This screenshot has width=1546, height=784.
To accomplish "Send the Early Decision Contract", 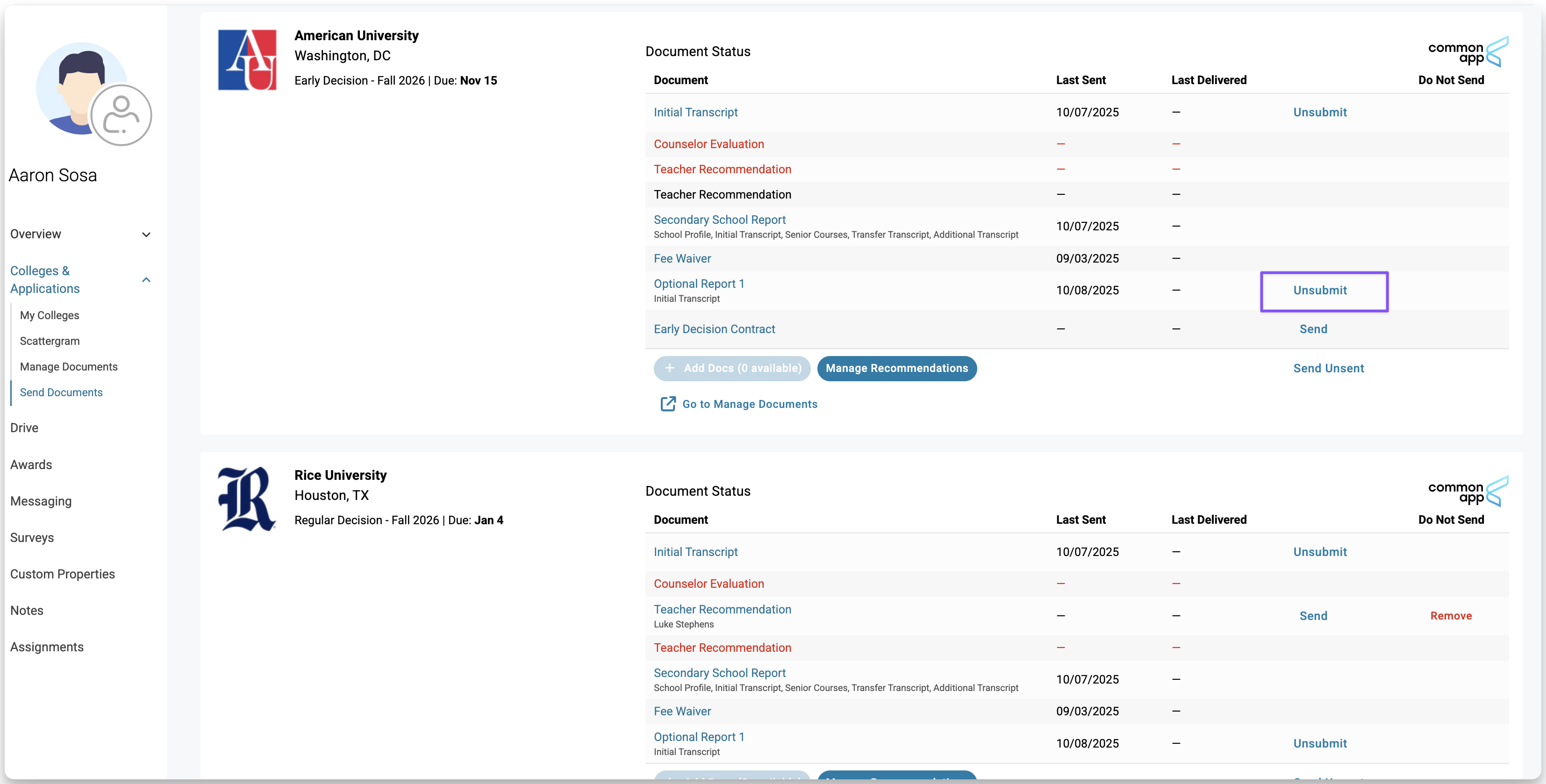I will pos(1313,329).
